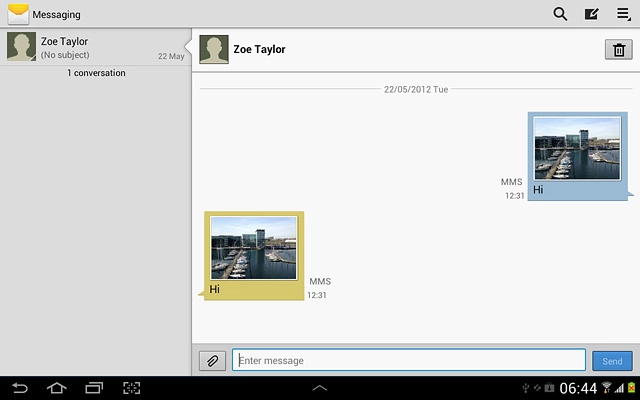
Task: Focus the Enter message text field
Action: [x=408, y=360]
